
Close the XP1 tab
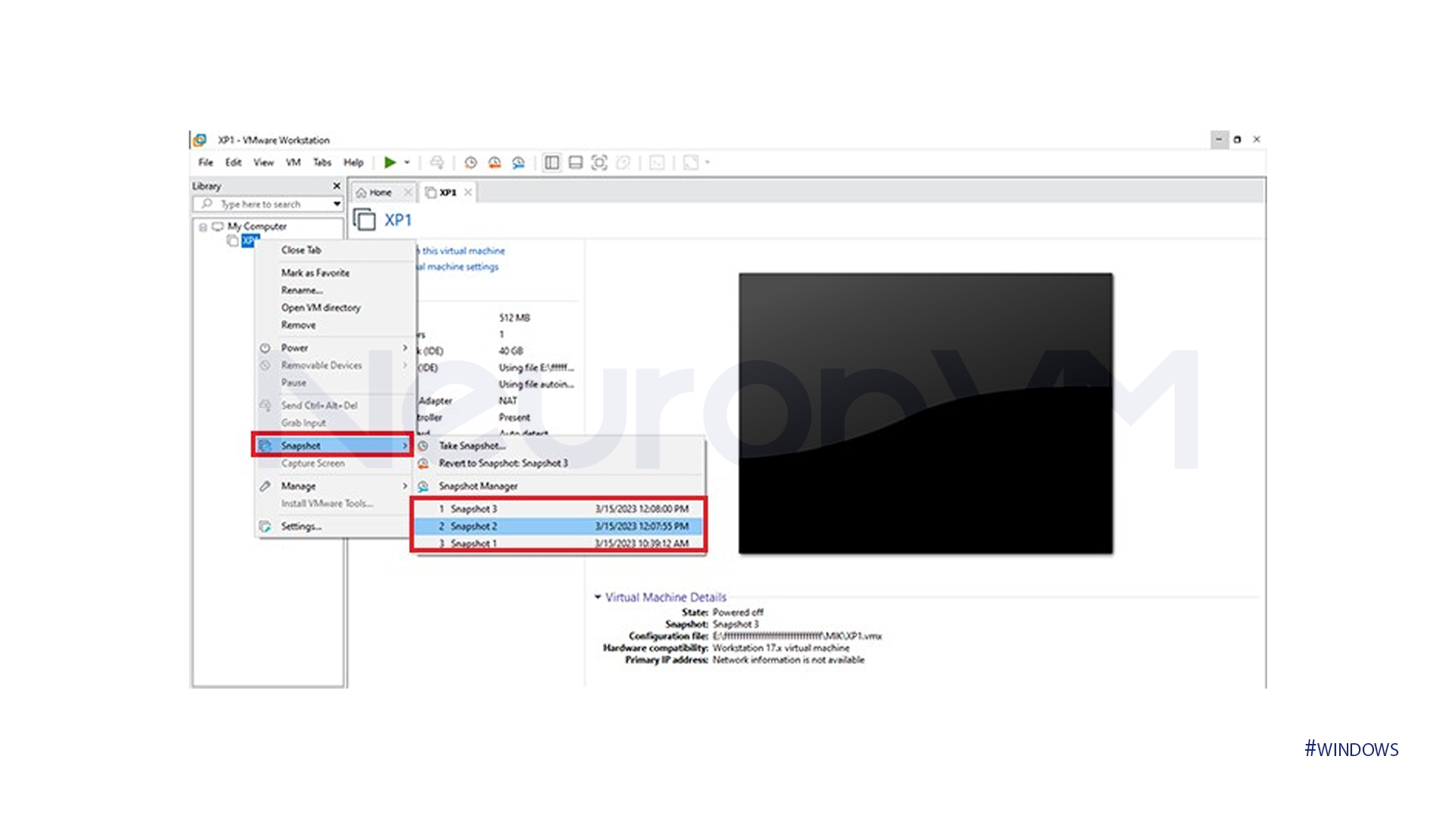coord(468,193)
